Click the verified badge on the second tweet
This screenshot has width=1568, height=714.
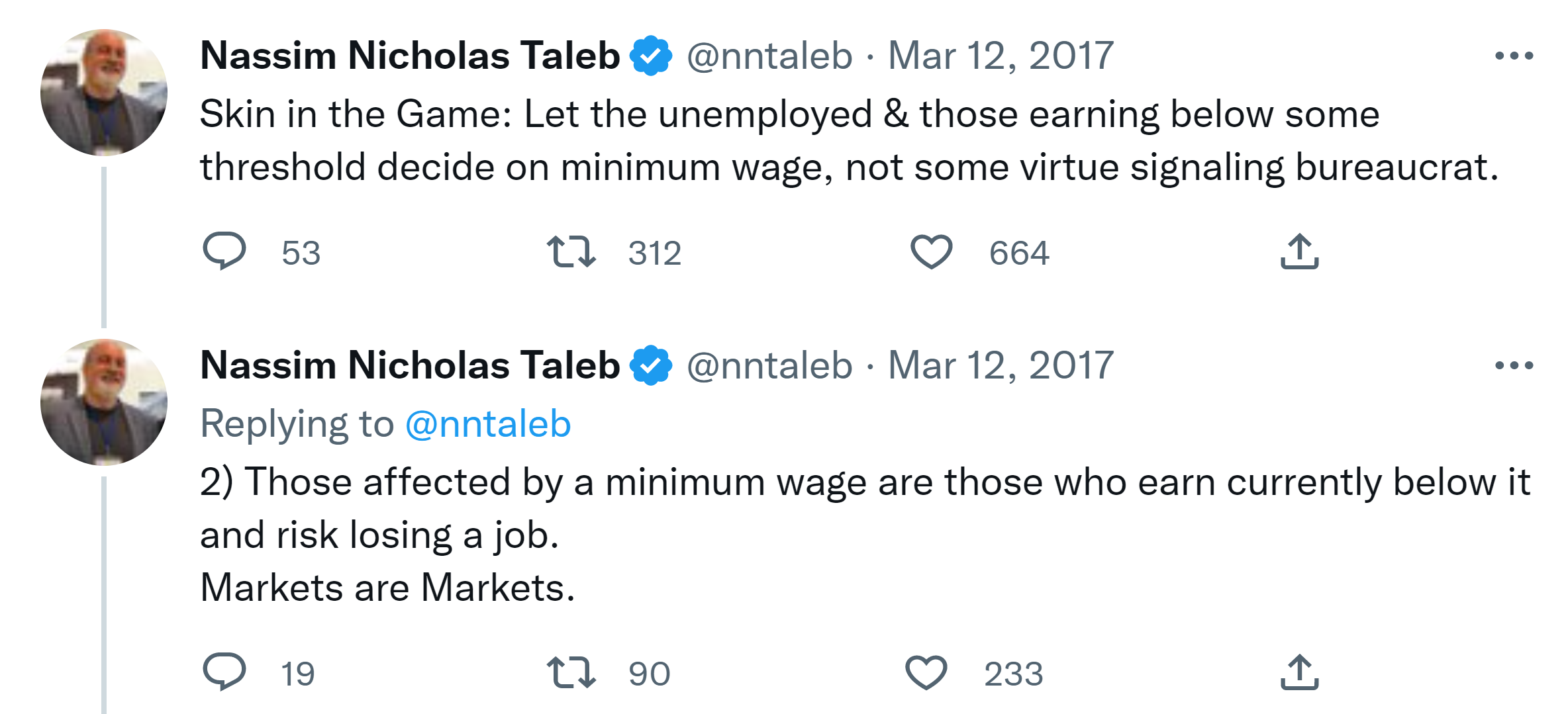(x=651, y=365)
